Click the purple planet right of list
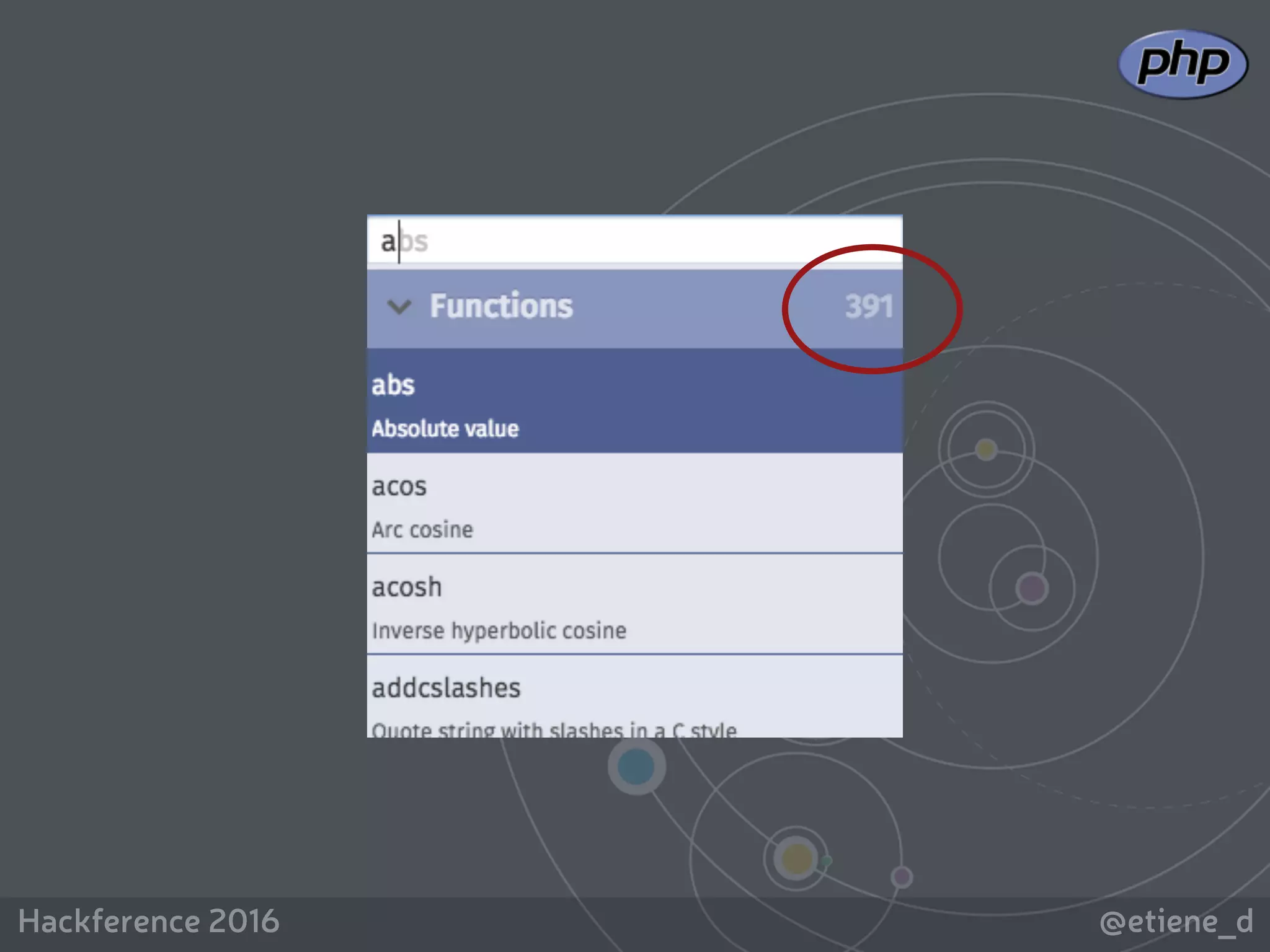This screenshot has height=952, width=1270. (1032, 588)
